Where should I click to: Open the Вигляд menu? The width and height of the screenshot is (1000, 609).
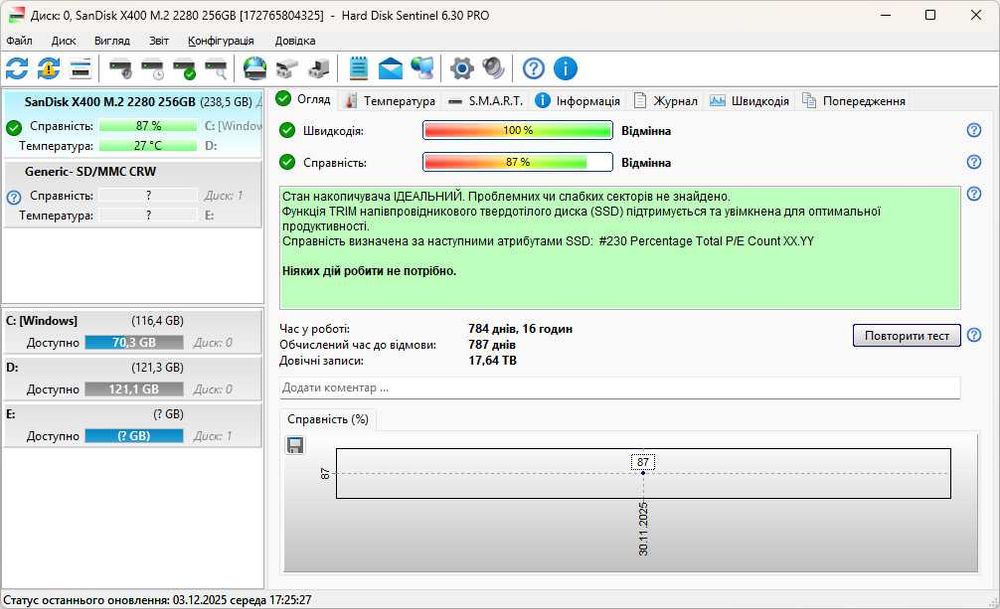tap(112, 41)
